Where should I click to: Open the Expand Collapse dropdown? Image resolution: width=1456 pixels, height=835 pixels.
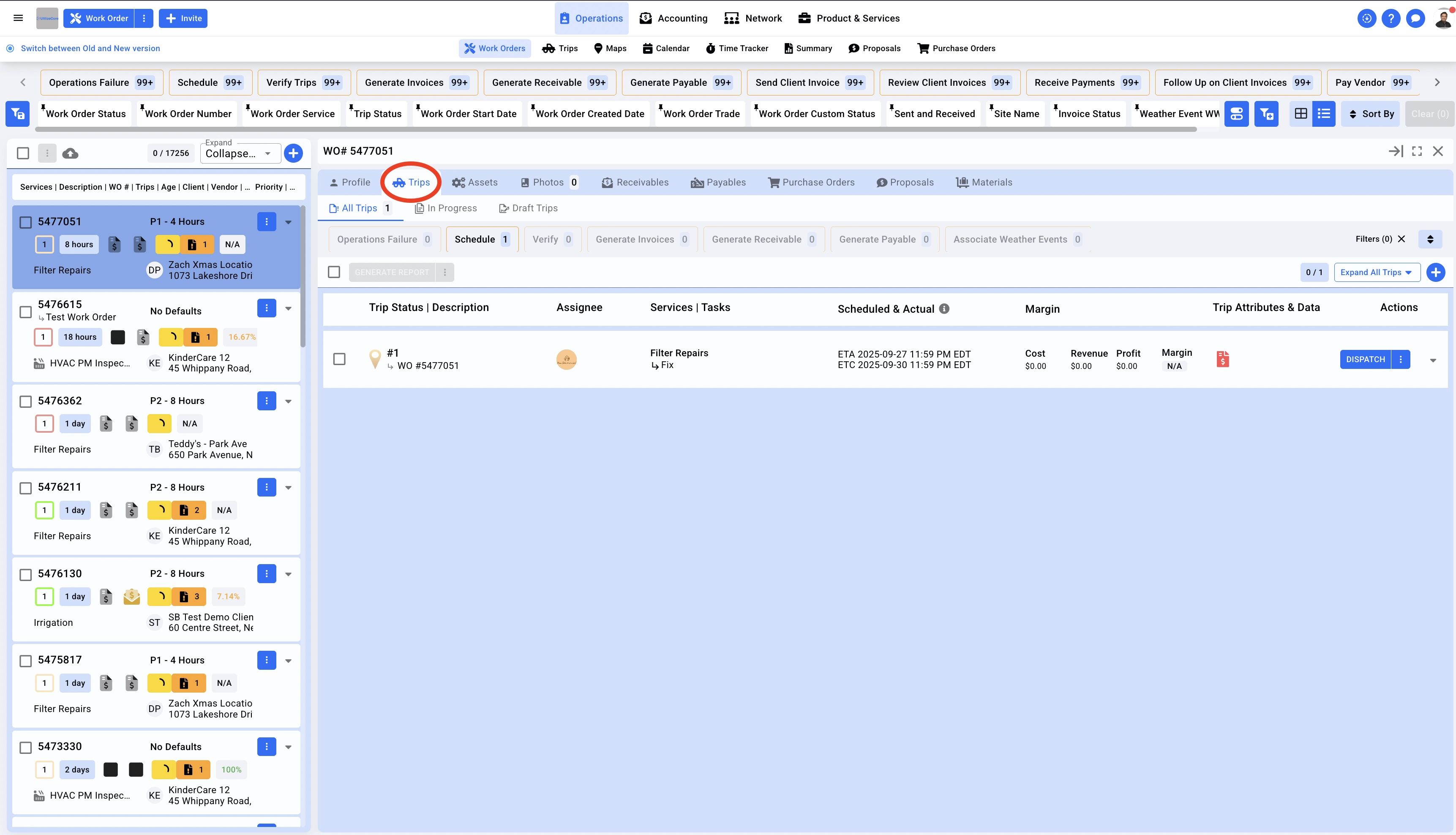240,153
